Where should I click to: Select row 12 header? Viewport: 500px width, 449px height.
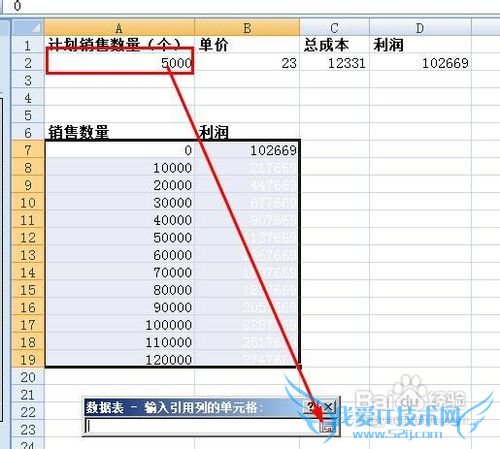pos(28,237)
